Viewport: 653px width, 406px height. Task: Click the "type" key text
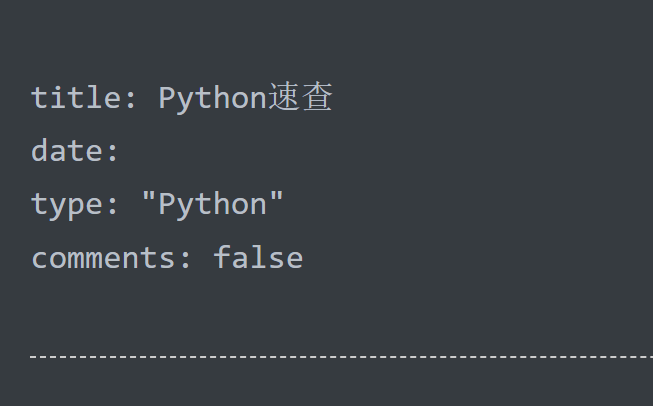point(66,204)
